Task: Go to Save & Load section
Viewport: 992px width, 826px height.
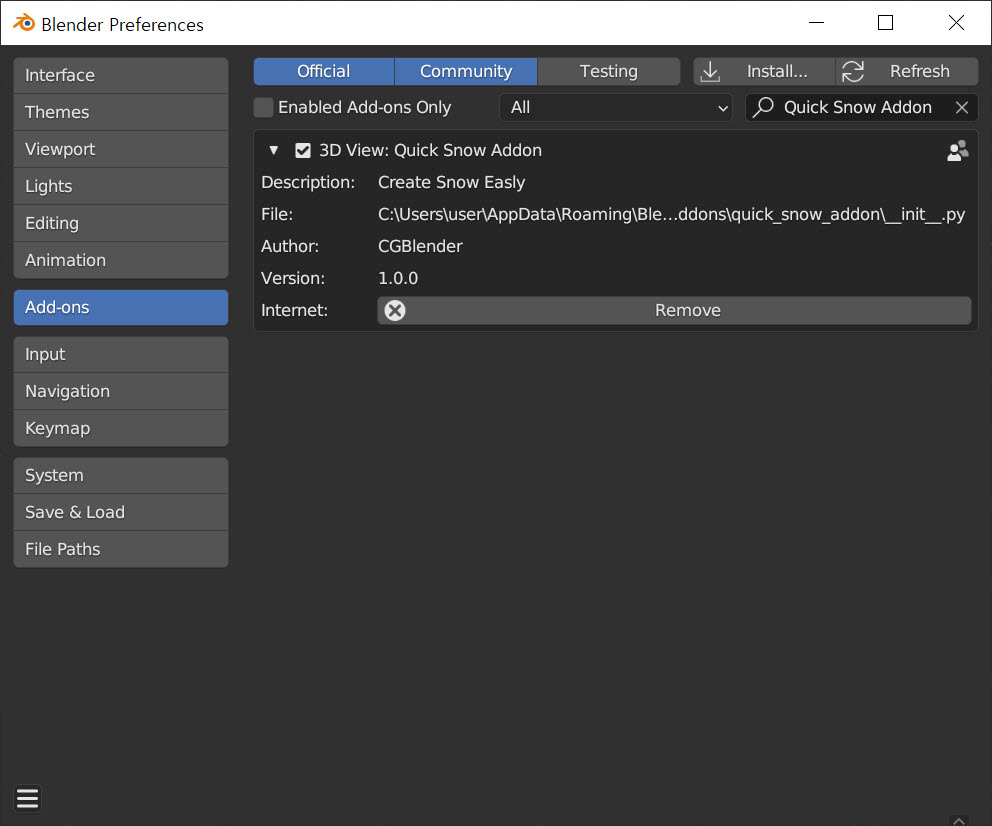Action: (121, 512)
